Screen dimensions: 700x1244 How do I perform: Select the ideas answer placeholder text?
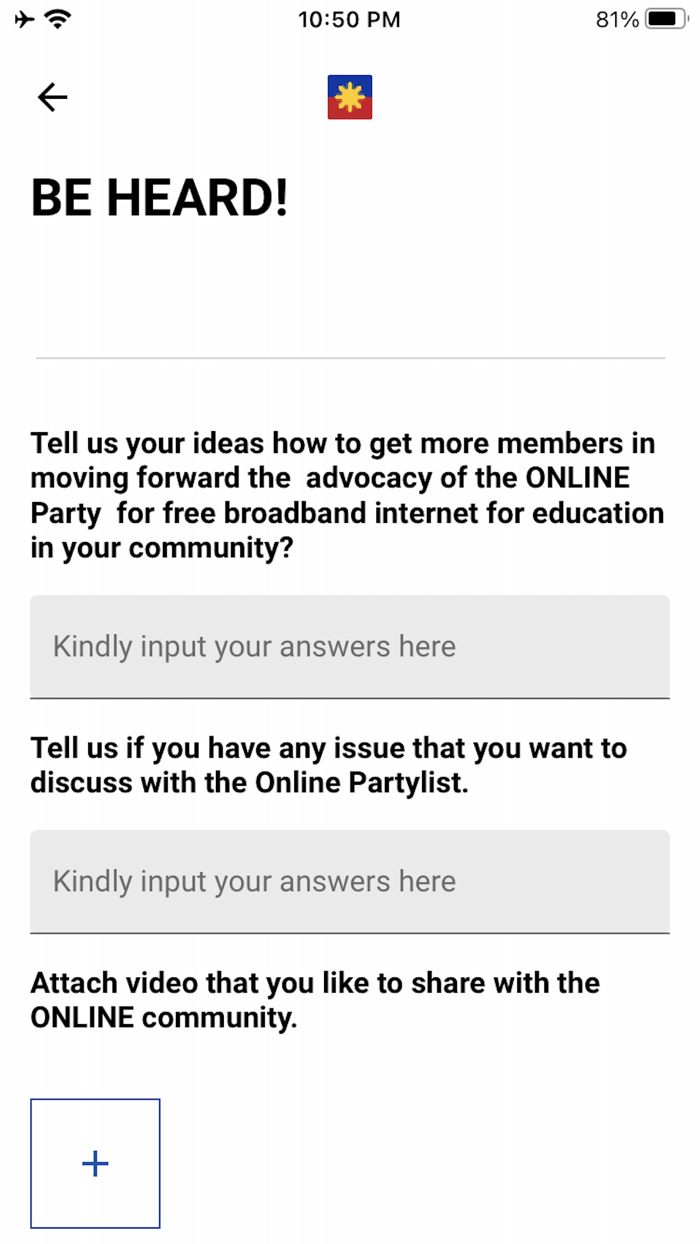click(x=253, y=647)
